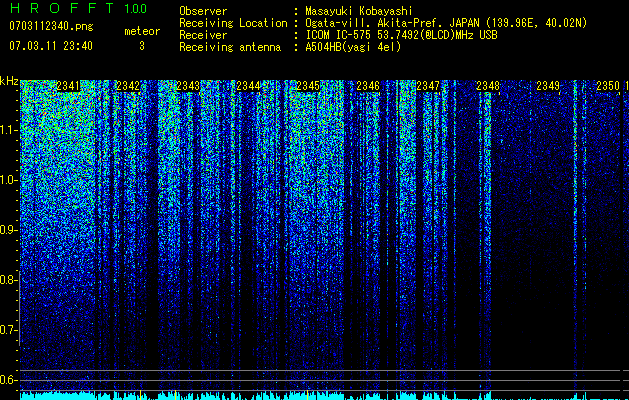Click the meteor count 3
Image resolution: width=629 pixels, height=400 pixels.
[142, 46]
